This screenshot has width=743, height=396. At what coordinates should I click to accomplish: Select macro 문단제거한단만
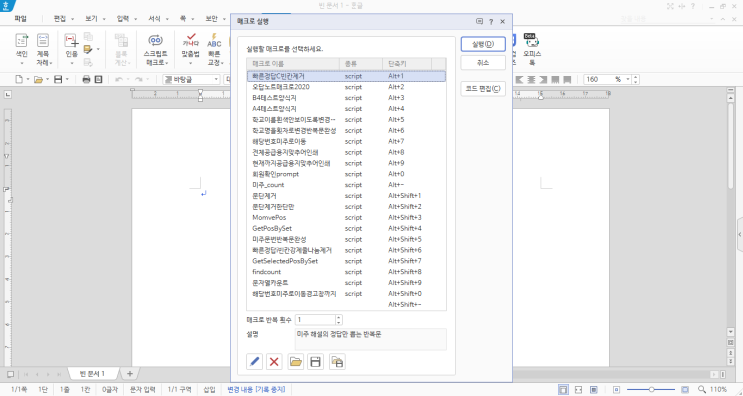(x=346, y=207)
